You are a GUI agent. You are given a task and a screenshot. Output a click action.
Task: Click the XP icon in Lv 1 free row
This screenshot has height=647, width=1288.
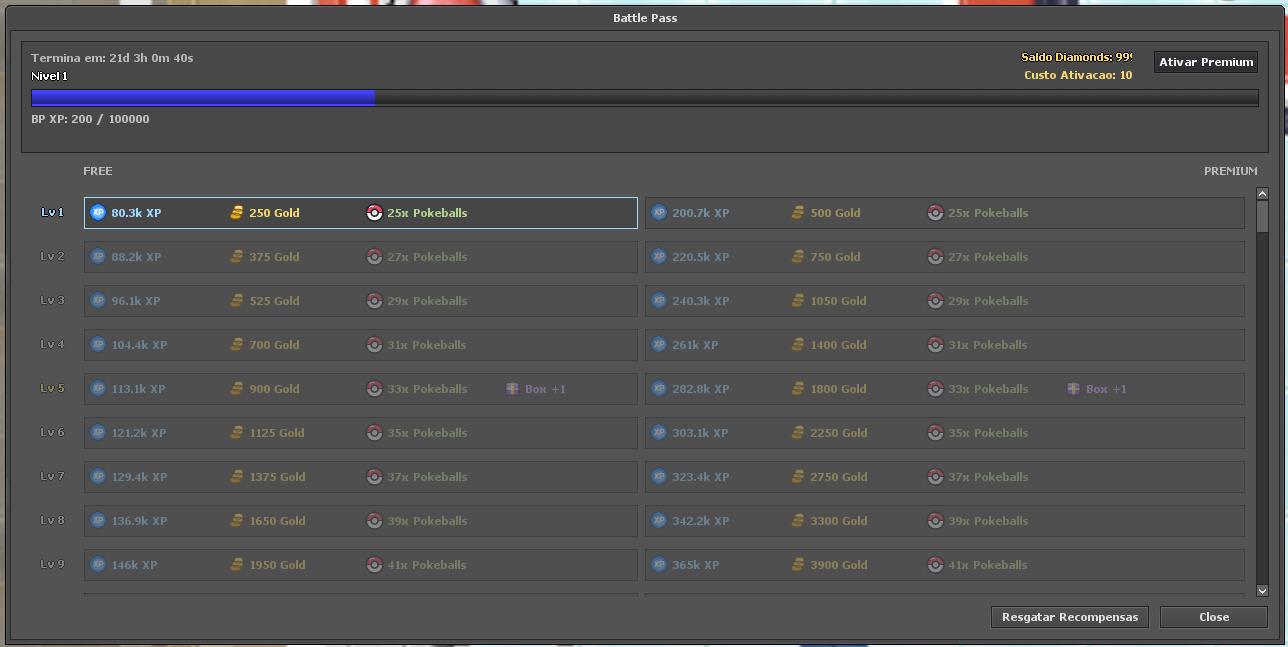(x=98, y=213)
